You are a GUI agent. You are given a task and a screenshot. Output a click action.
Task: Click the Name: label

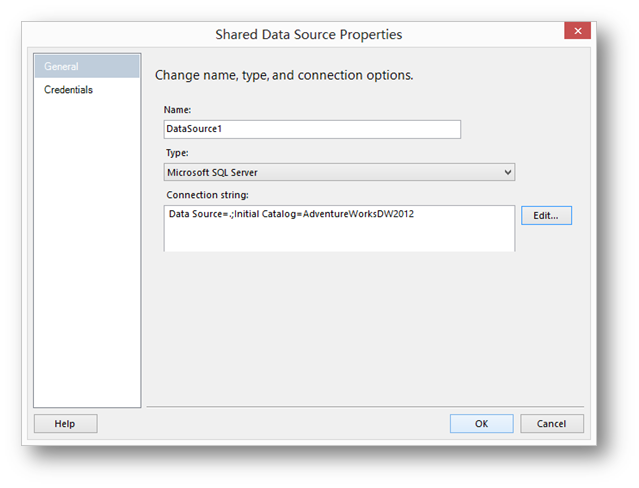pos(177,110)
